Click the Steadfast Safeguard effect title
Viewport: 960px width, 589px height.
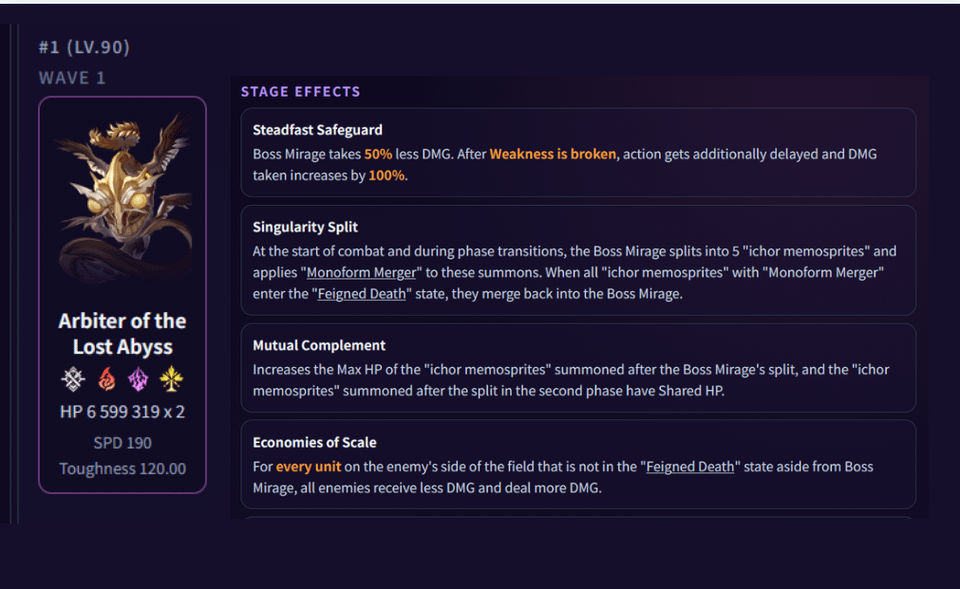(317, 130)
